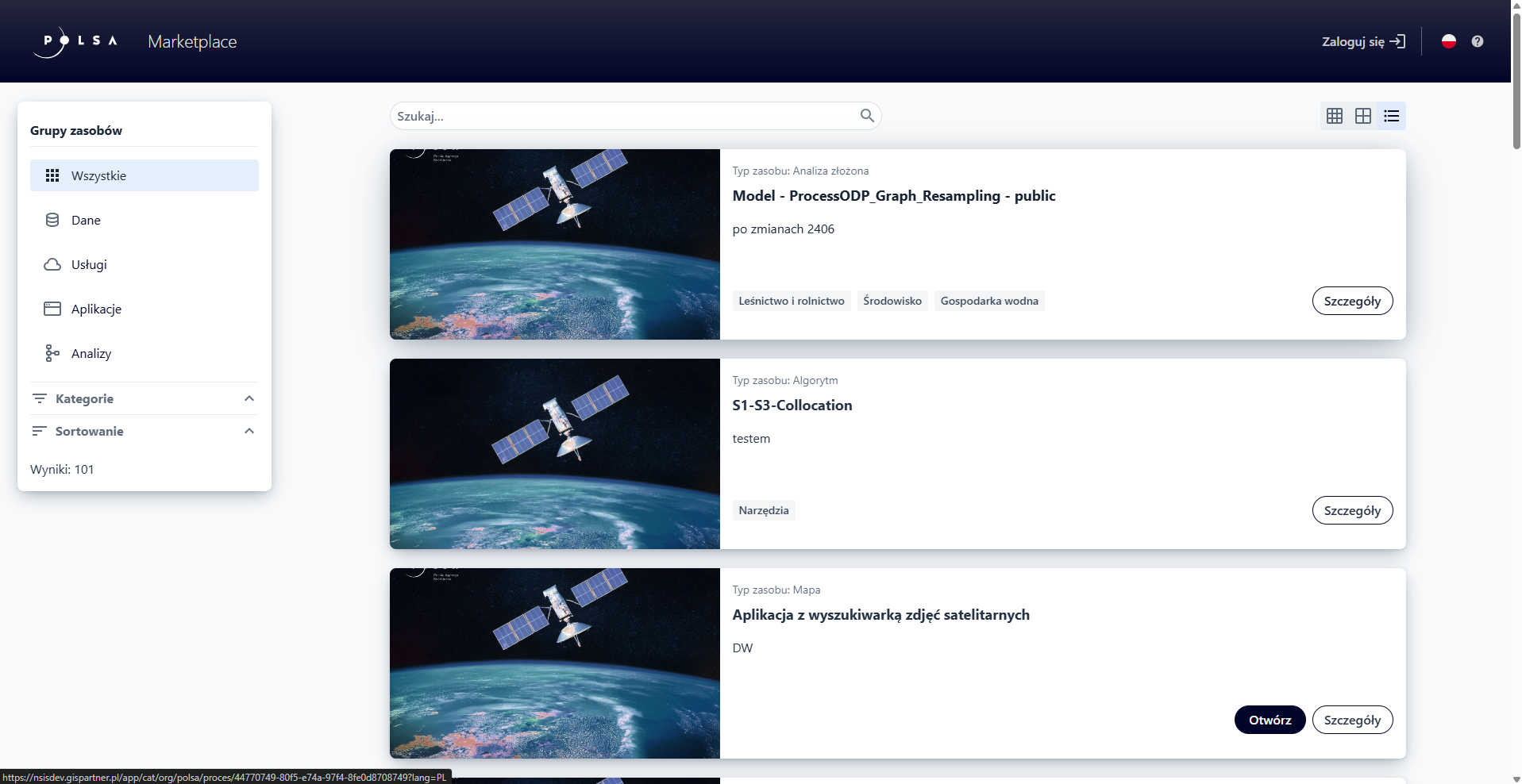1522x784 pixels.
Task: Click the Grupy zasobów heading
Action: [76, 130]
